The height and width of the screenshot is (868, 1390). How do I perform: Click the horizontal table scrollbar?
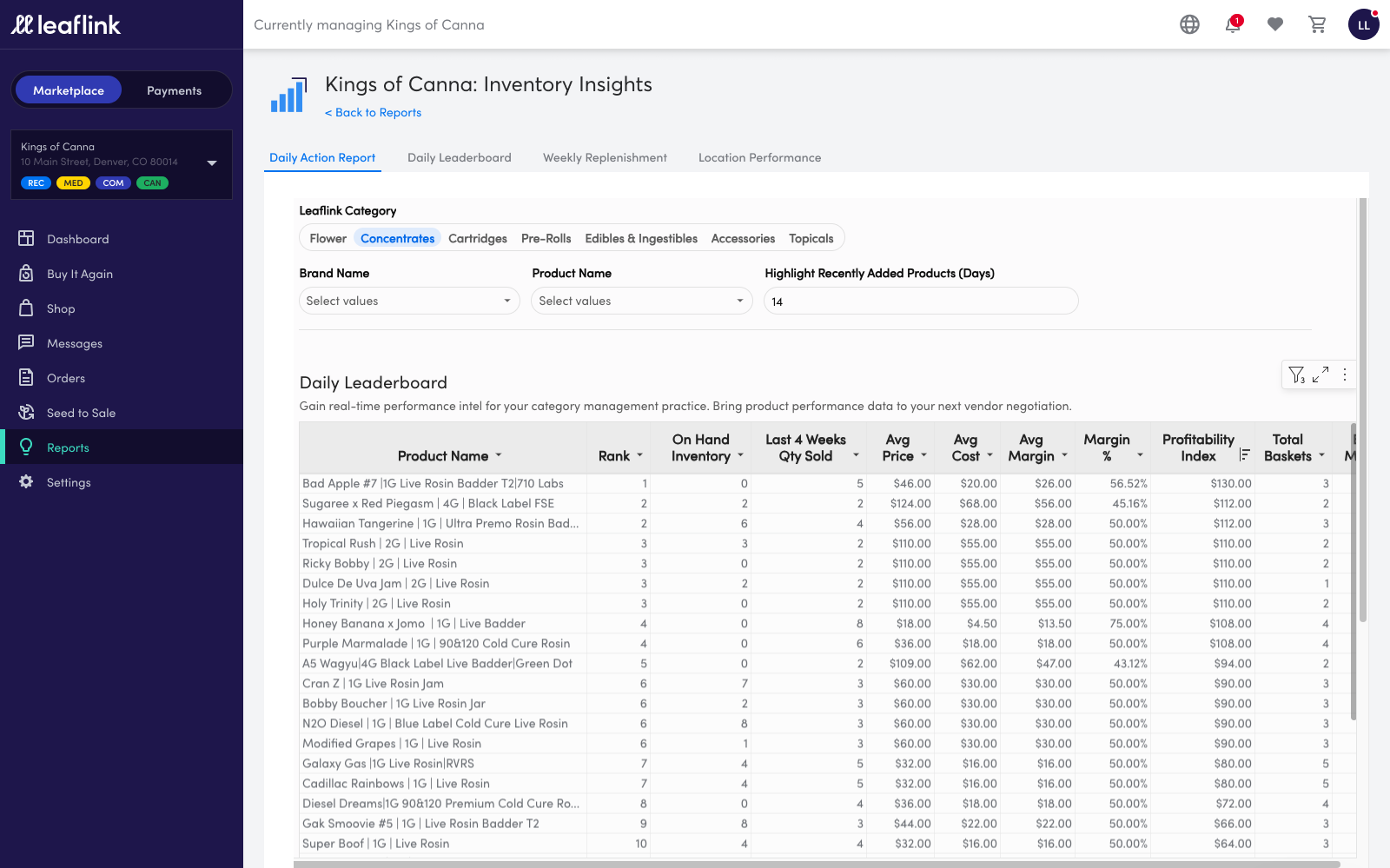(817, 864)
